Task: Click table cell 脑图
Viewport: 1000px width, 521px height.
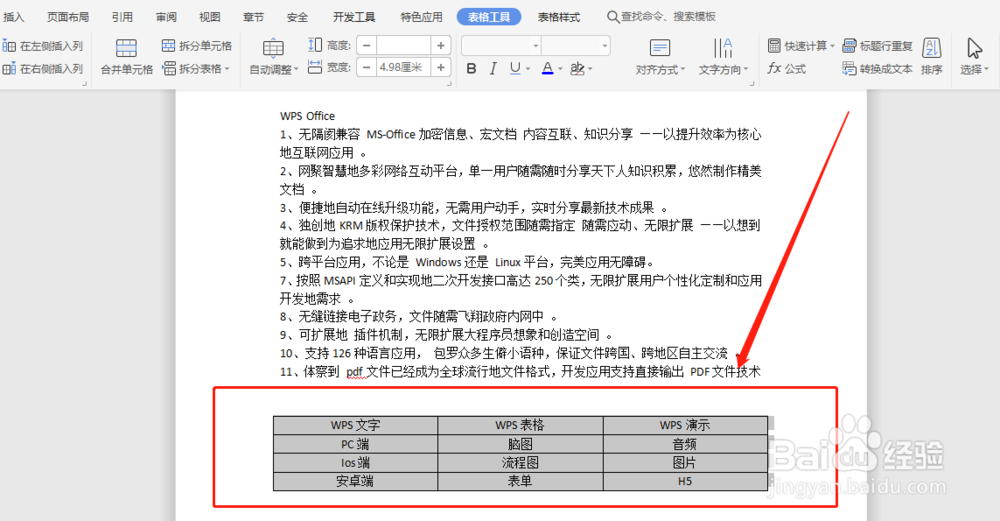Action: pyautogui.click(x=520, y=444)
